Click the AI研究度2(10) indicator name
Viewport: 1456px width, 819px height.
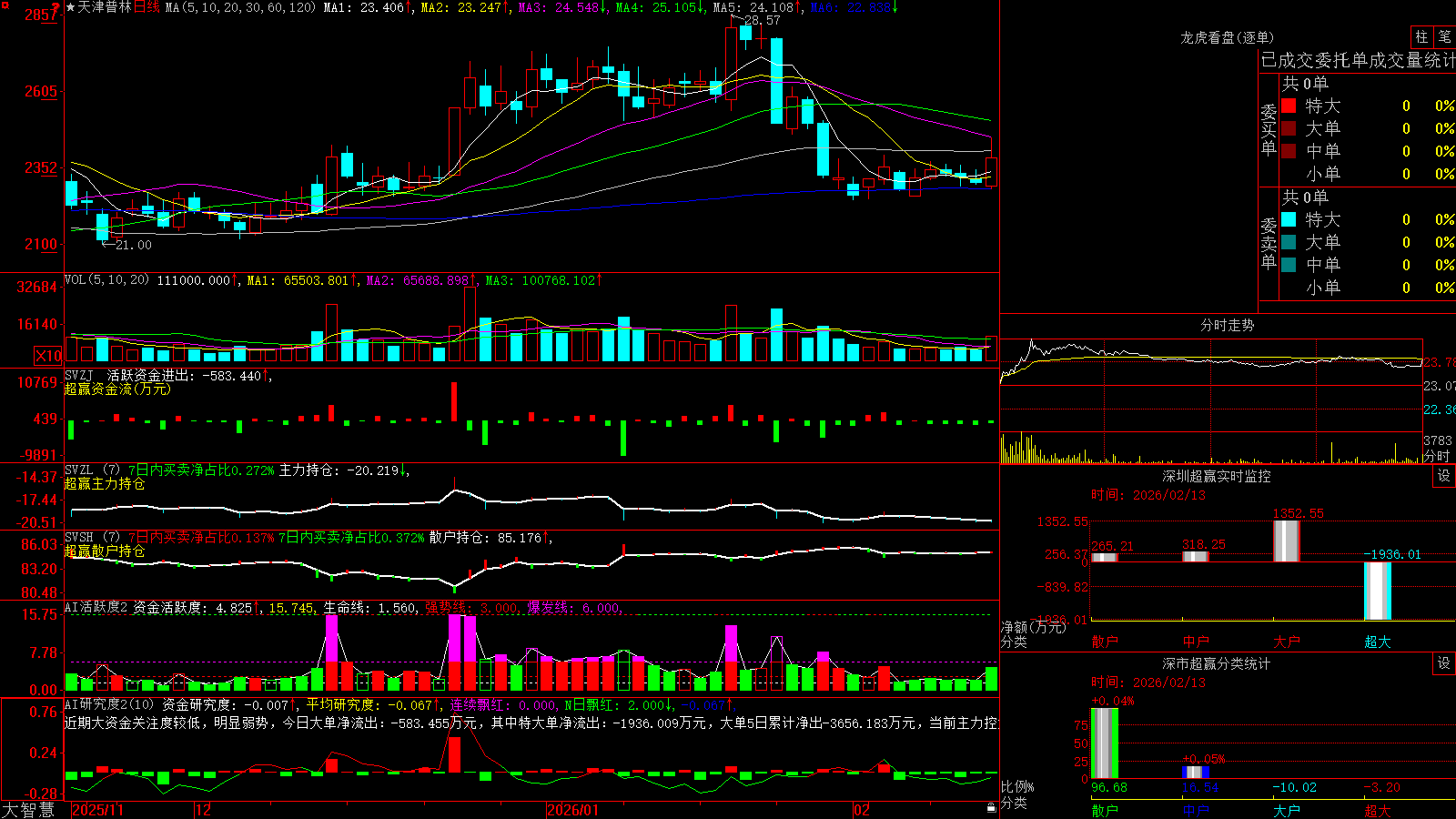[x=109, y=704]
